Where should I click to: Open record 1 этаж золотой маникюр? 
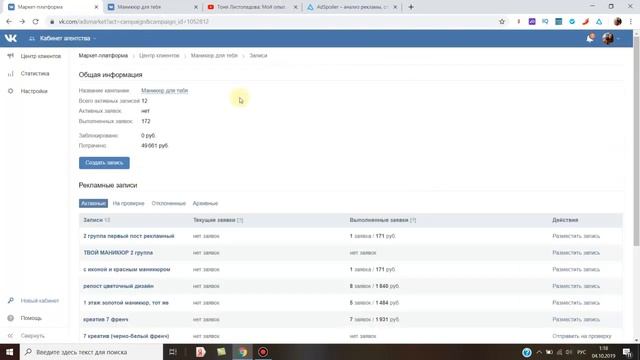click(126, 303)
